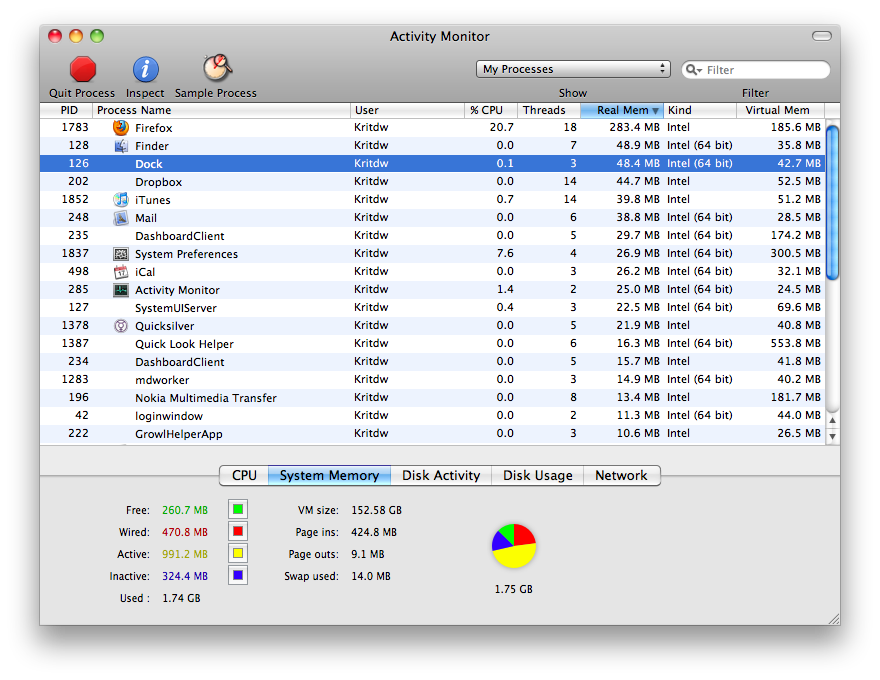
Task: Click the Finder icon in process list
Action: coord(121,146)
